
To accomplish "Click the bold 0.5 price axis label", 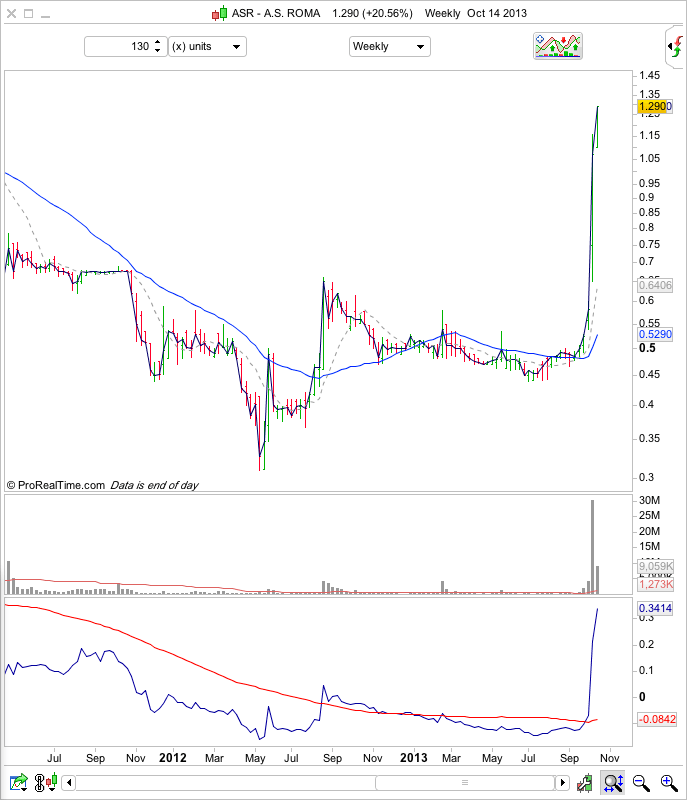I will tap(647, 348).
